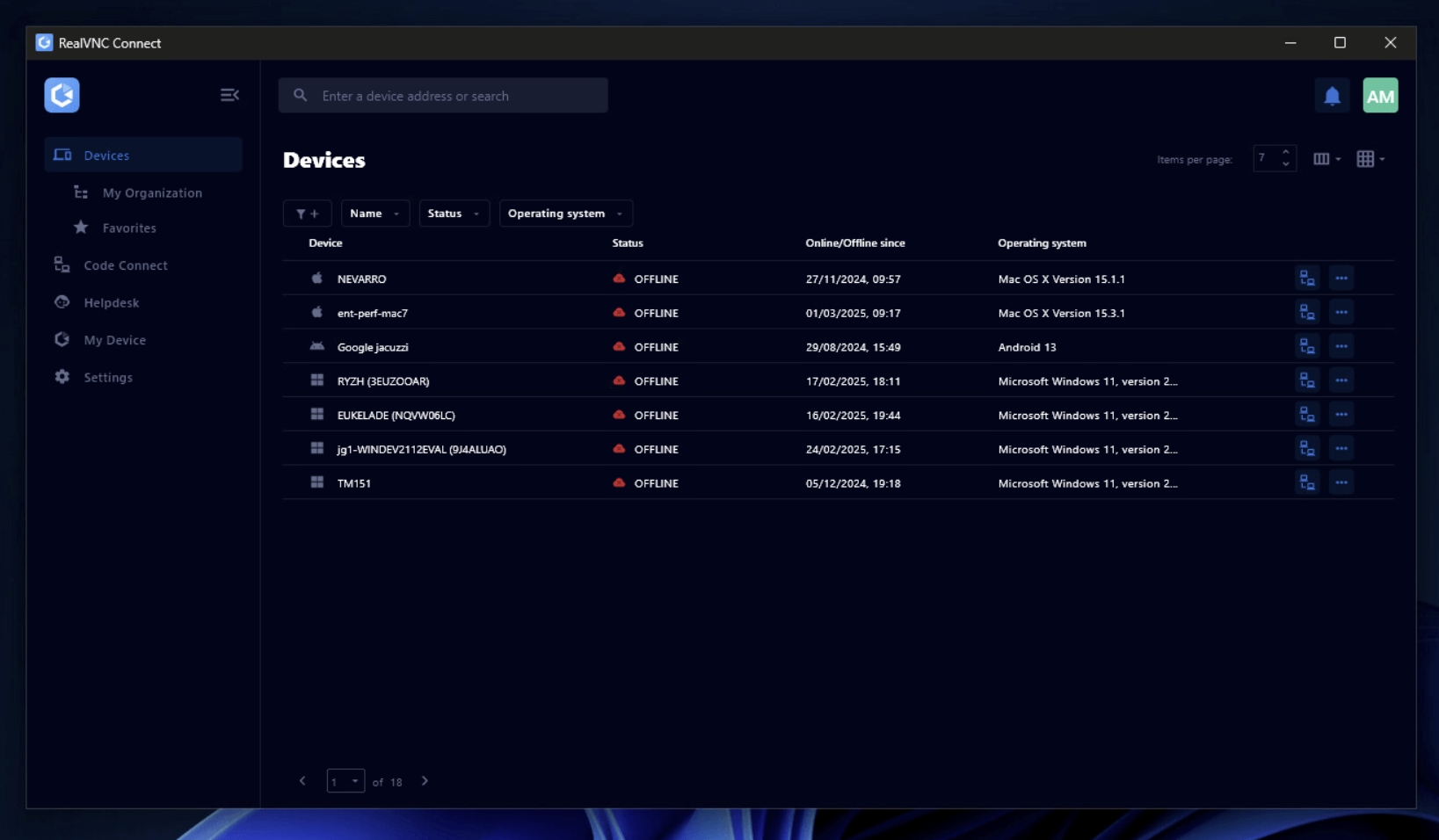Click the connect icon for jg1-WINDEV2112EVAL
The width and height of the screenshot is (1439, 840).
1307,449
